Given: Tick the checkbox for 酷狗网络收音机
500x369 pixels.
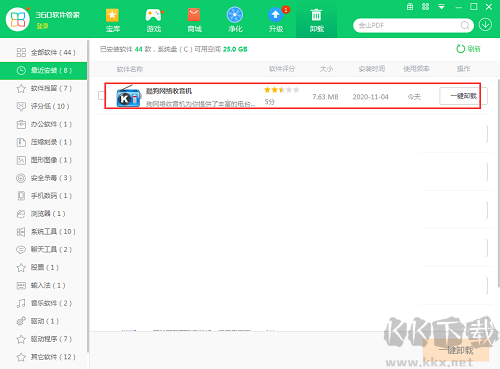Looking at the screenshot, I should [x=101, y=96].
